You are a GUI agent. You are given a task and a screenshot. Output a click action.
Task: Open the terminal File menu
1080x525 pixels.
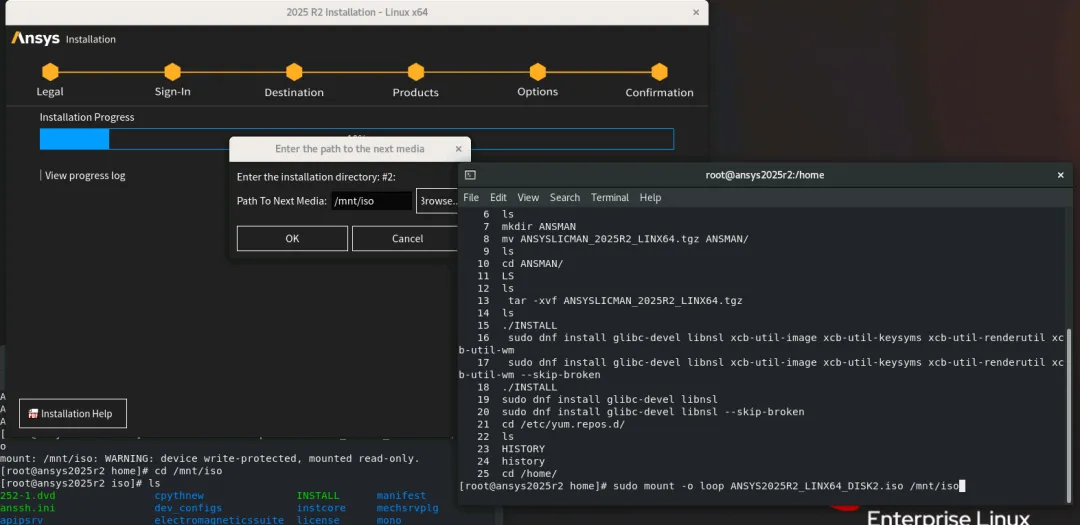click(471, 198)
